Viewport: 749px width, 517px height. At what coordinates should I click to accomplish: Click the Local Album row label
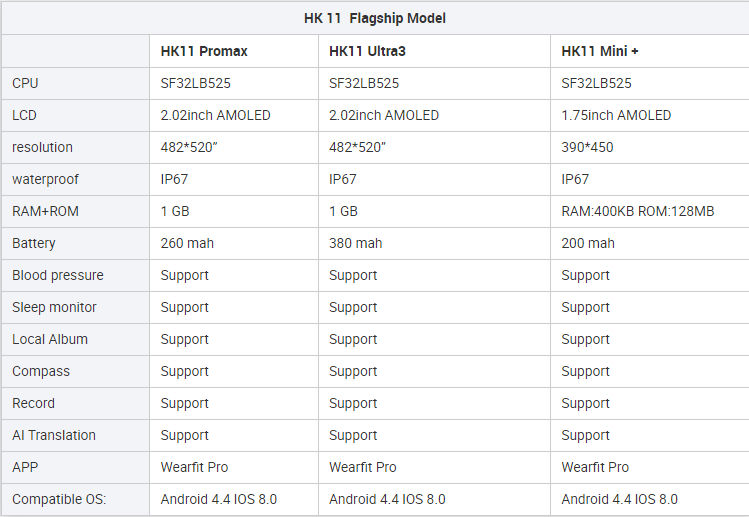(50, 339)
